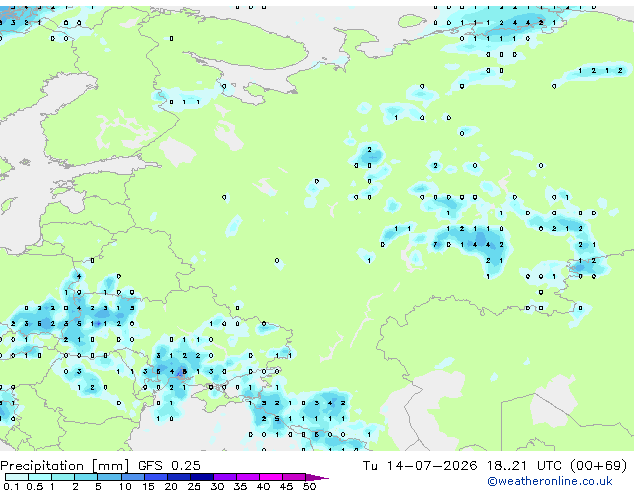Select the 'Precipitation [mm]' title text

[x=65, y=466]
